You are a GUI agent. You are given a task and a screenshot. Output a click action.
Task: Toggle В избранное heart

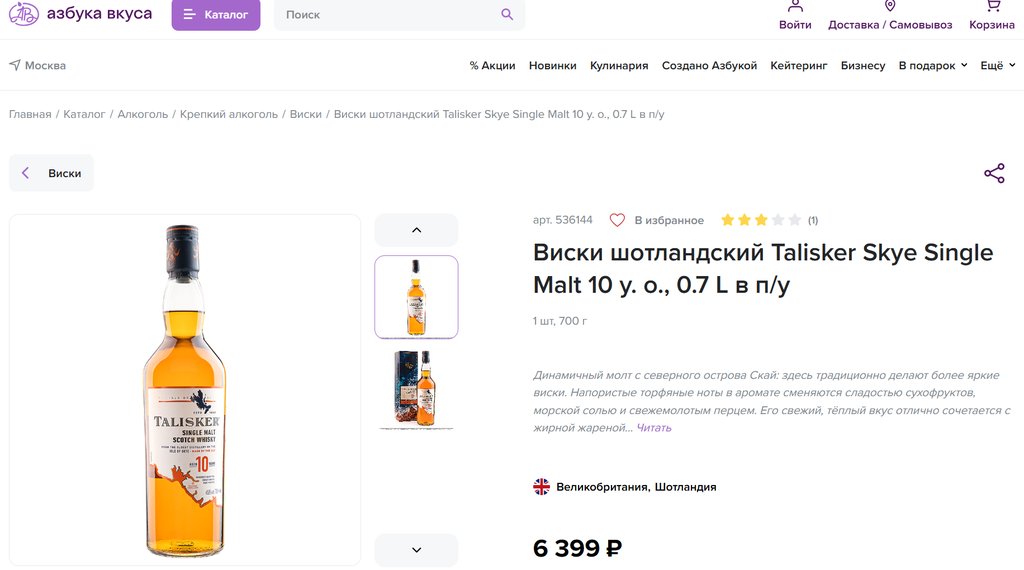[x=617, y=220]
